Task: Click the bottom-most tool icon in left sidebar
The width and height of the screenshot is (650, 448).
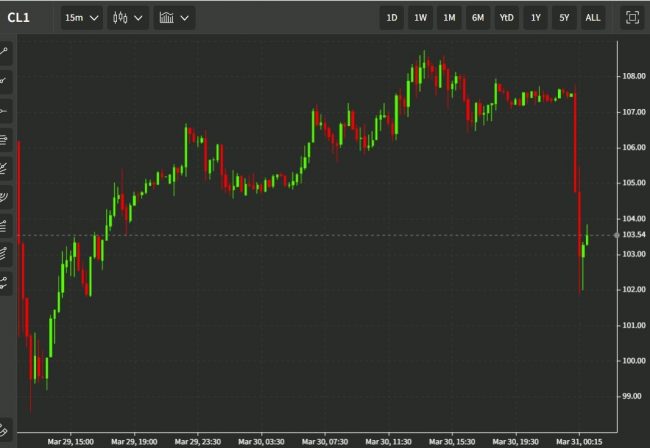Action: 5,426
